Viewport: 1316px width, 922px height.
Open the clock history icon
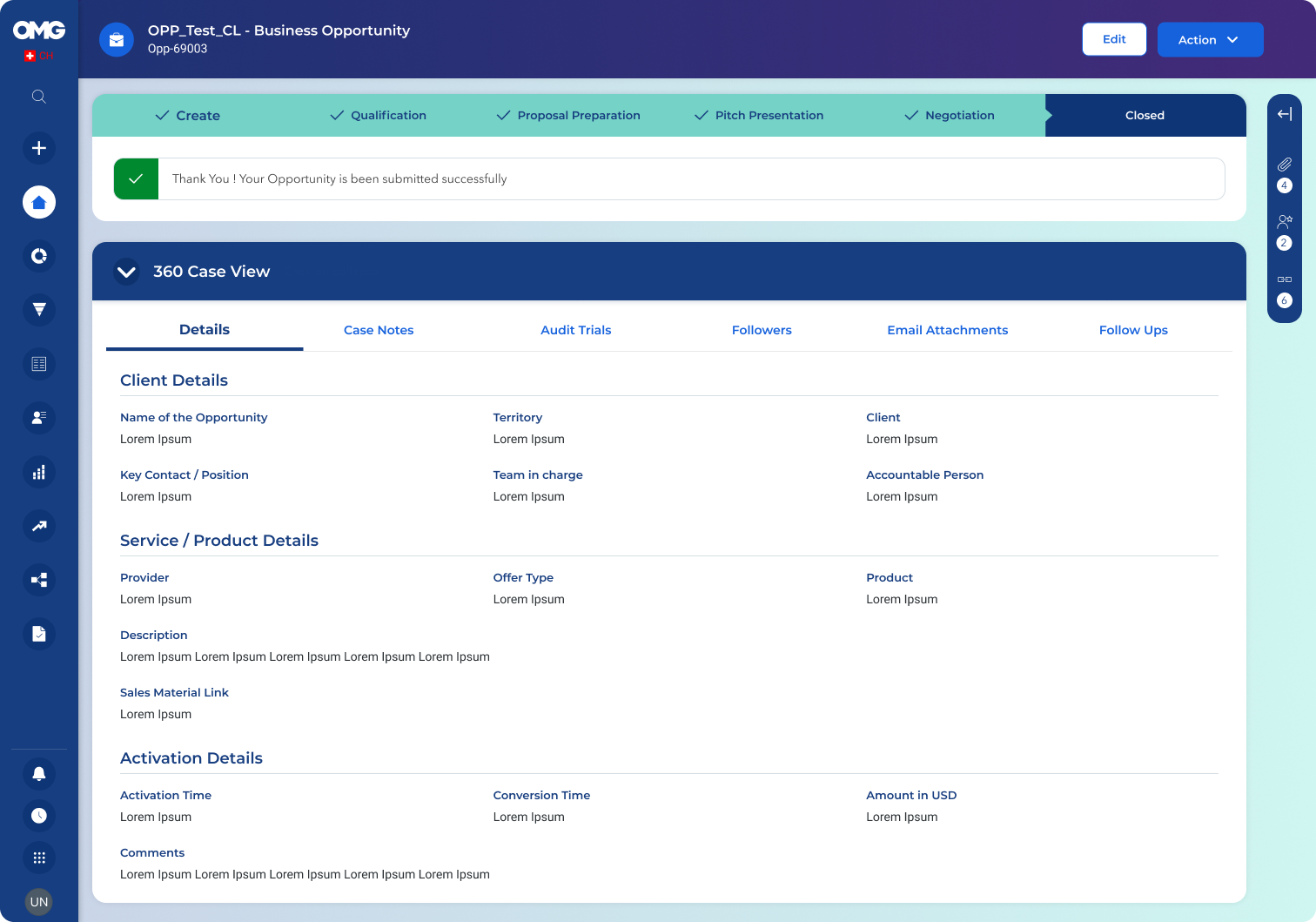point(39,816)
